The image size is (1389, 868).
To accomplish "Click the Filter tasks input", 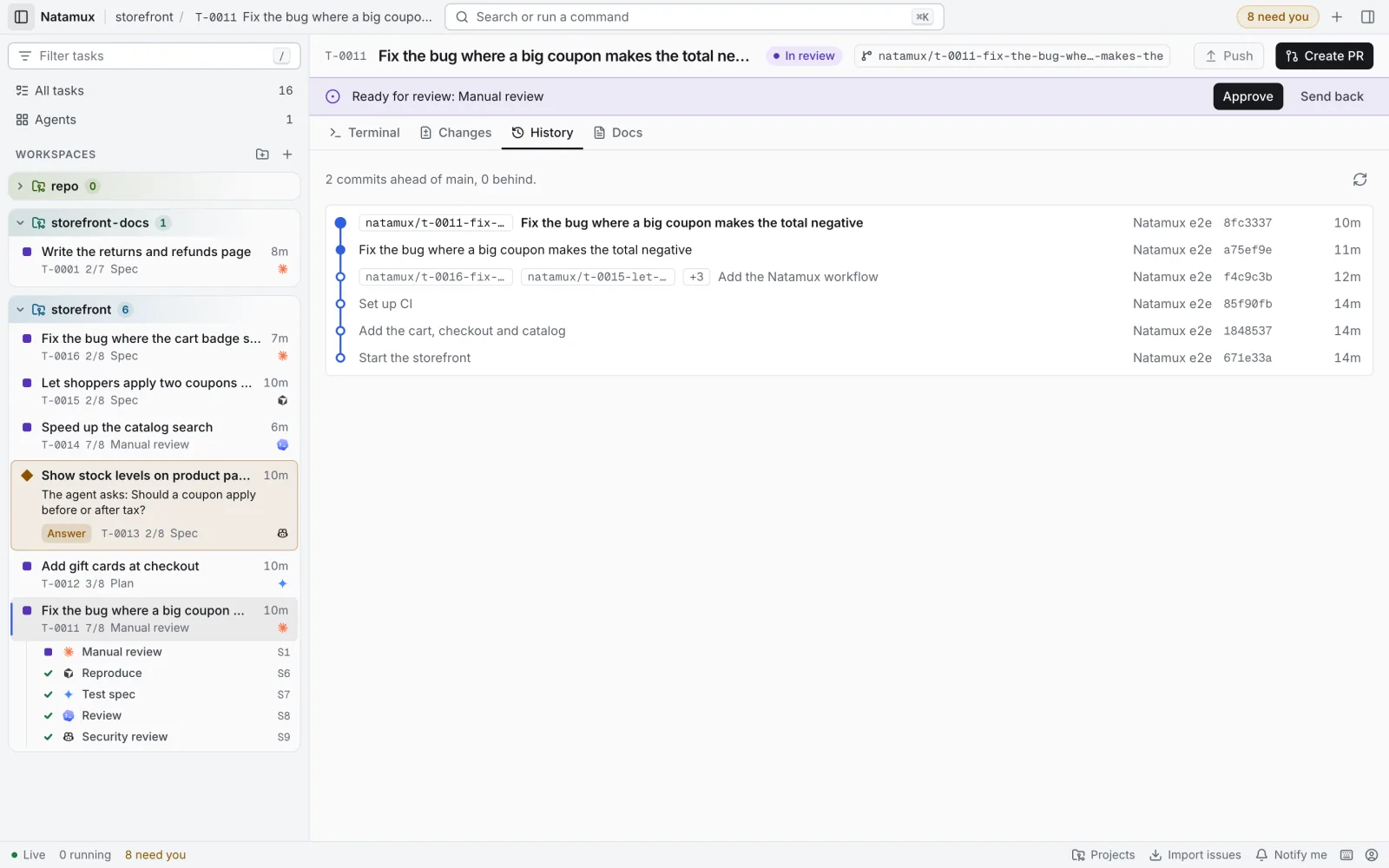I will click(x=155, y=56).
